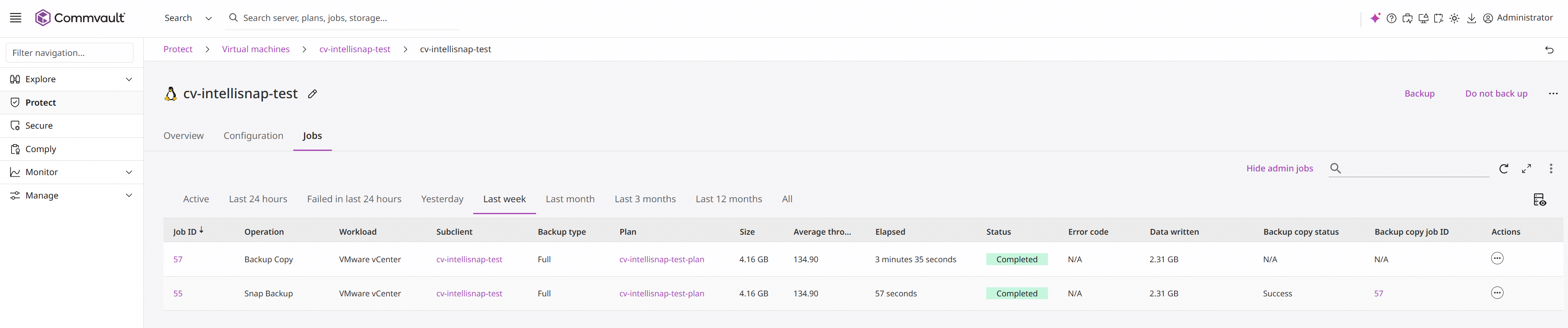Open the help question mark icon
The image size is (1568, 328).
pos(1391,18)
